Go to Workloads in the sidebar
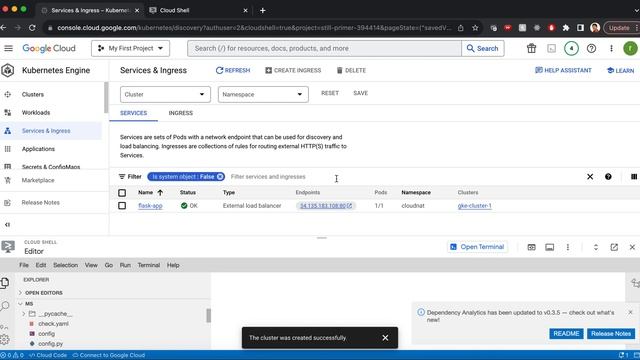Viewport: 640px width, 360px height. 36,113
